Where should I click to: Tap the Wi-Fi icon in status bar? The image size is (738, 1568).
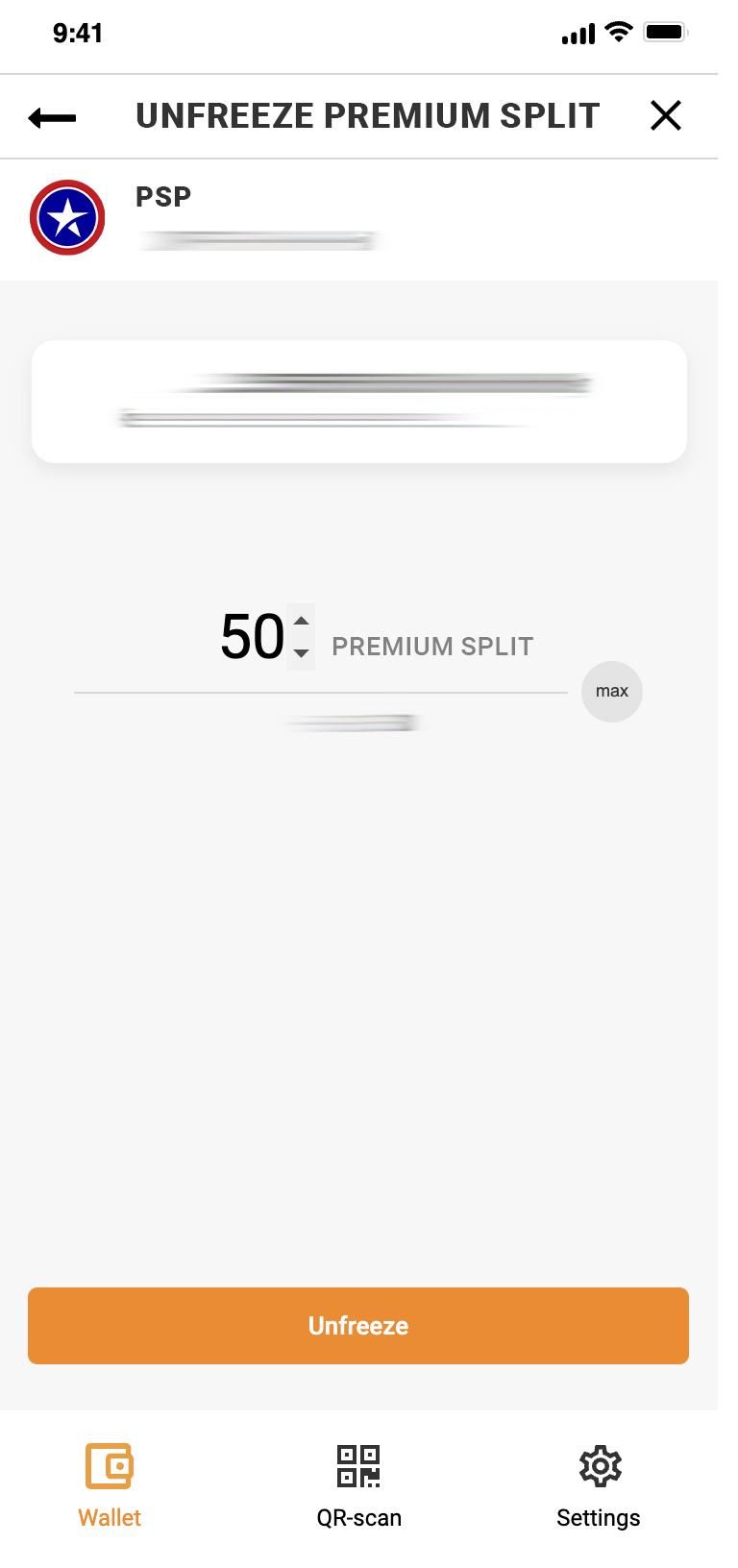[619, 33]
